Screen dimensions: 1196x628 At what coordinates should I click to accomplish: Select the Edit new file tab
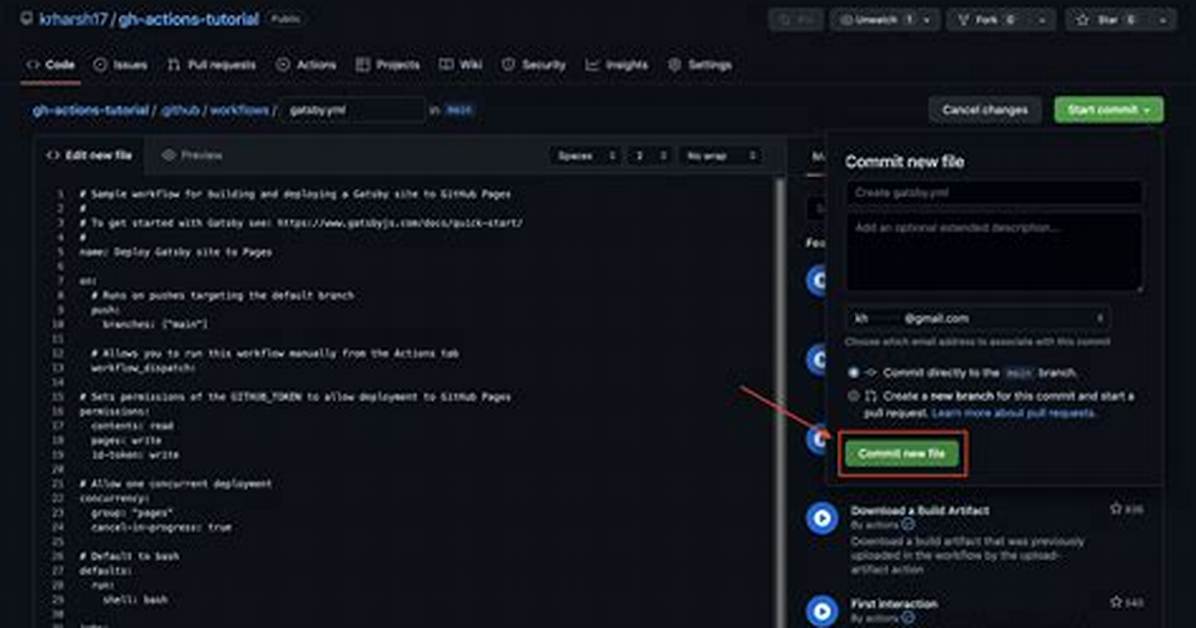[89, 155]
